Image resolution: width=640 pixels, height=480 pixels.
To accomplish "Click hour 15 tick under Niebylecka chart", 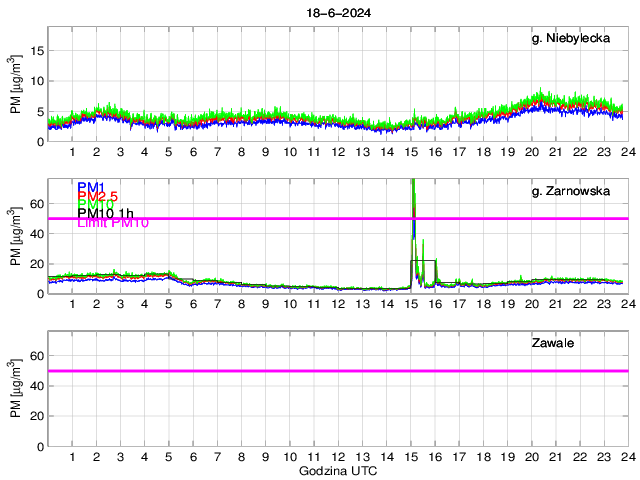I will 410,152.
